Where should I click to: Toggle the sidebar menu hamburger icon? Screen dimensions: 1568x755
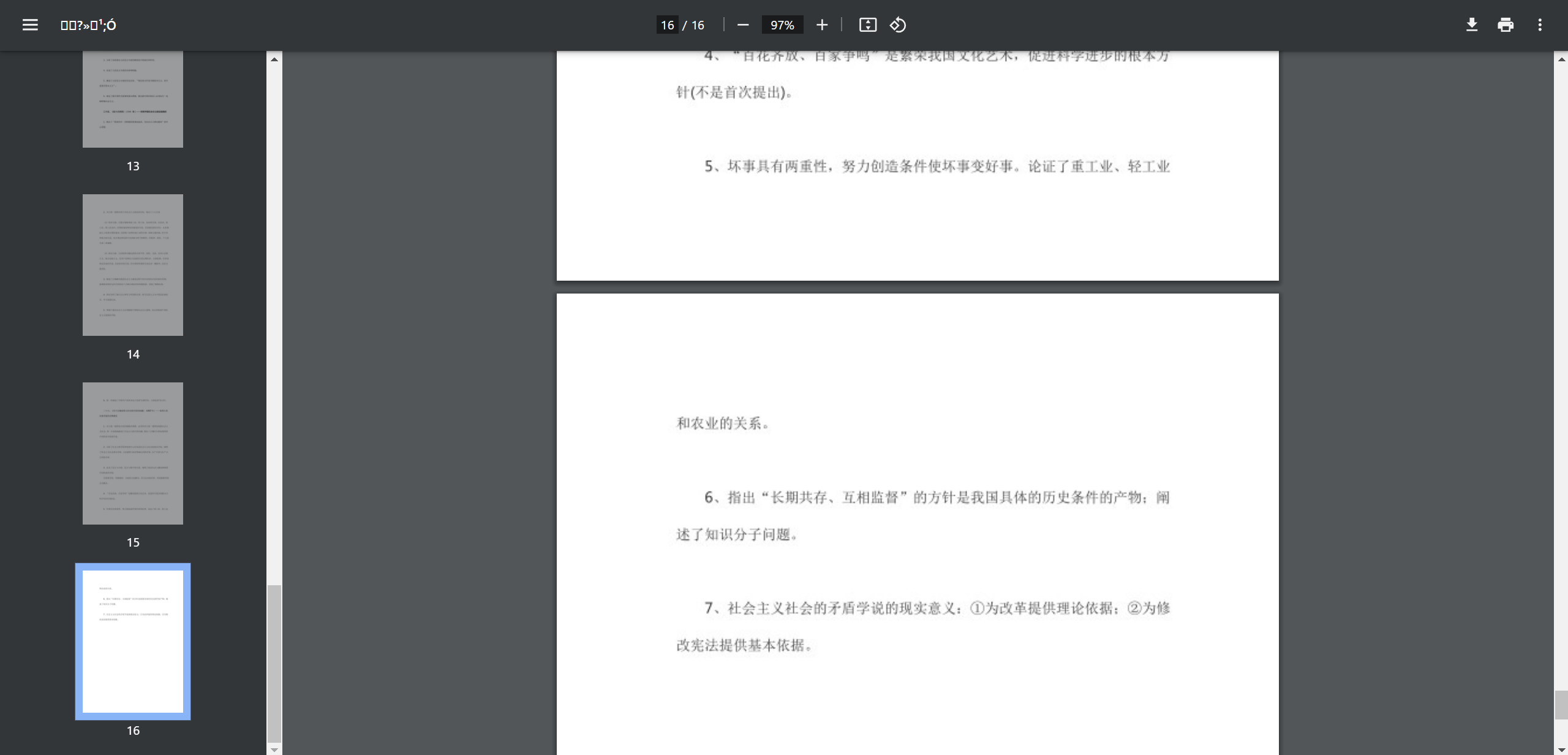pyautogui.click(x=30, y=25)
